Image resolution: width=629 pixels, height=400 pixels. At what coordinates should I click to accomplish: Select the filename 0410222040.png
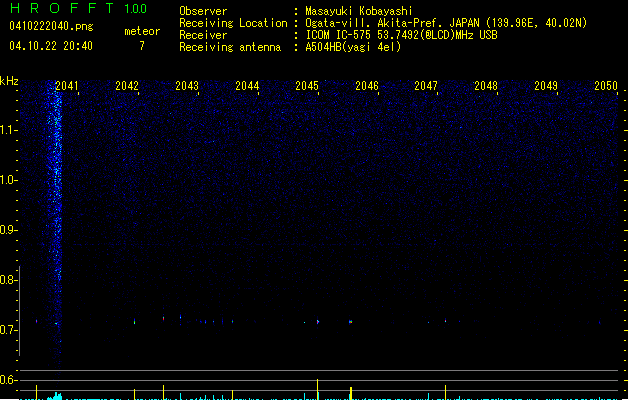(x=51, y=26)
